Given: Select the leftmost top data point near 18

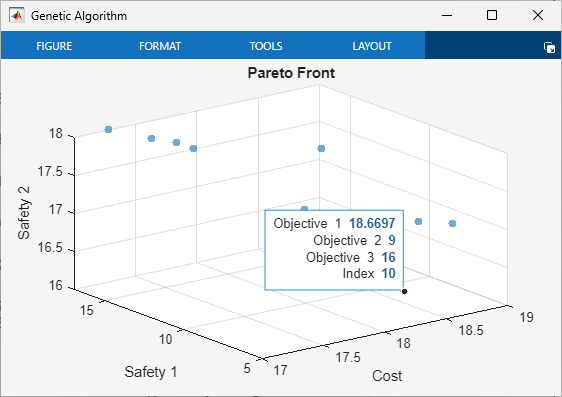Looking at the screenshot, I should coord(108,129).
